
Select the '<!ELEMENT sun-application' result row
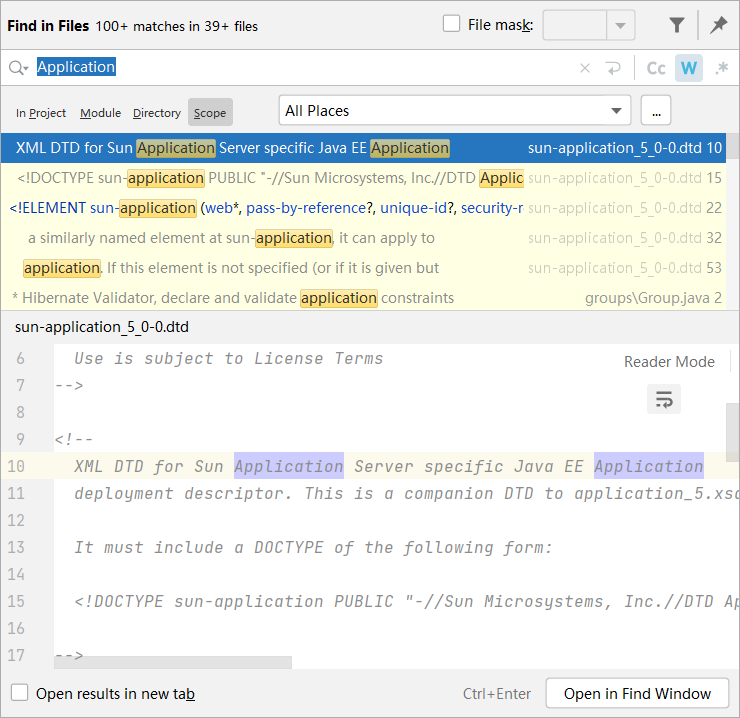(x=363, y=208)
